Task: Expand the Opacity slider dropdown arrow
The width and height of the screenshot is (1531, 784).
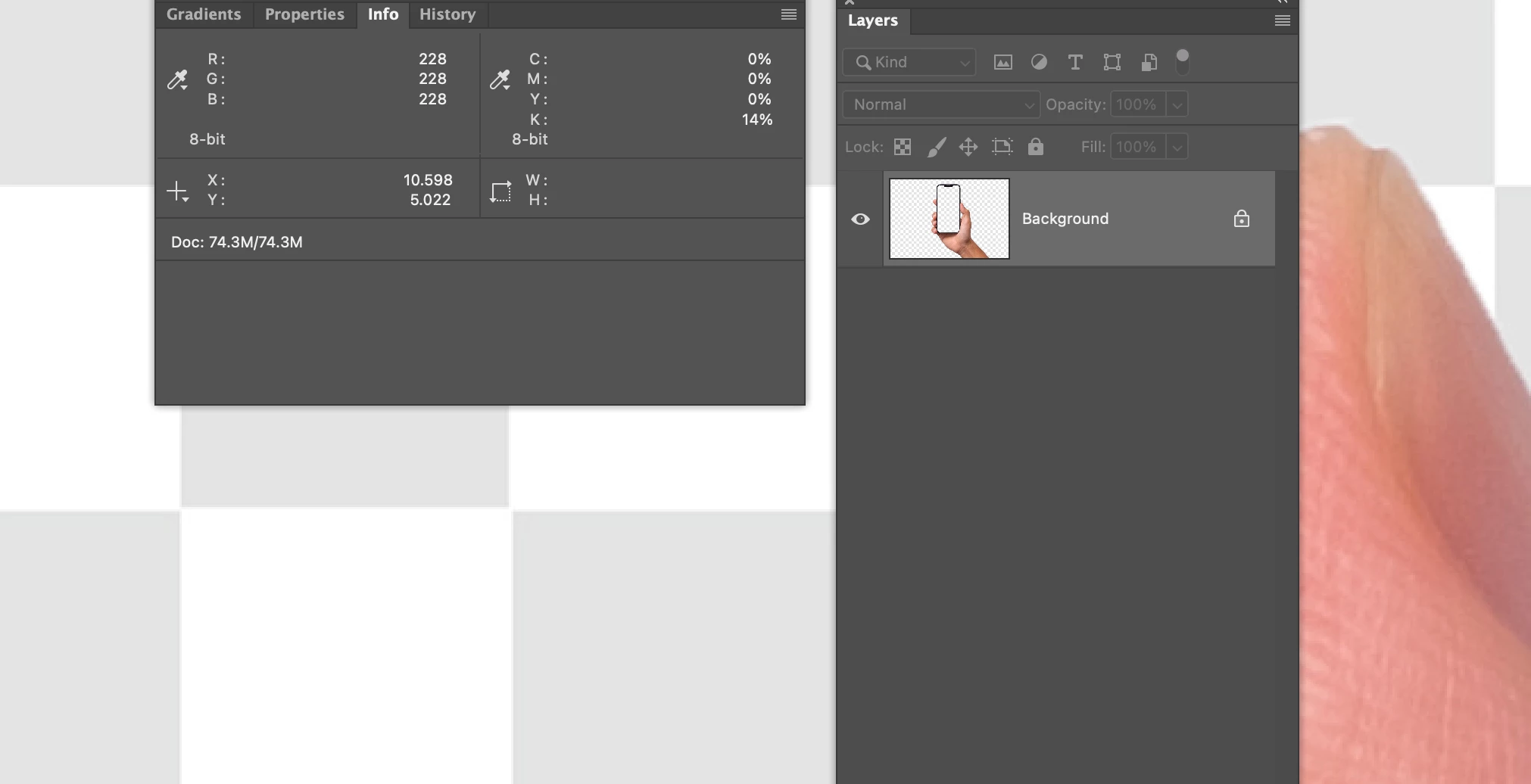Action: [1177, 104]
